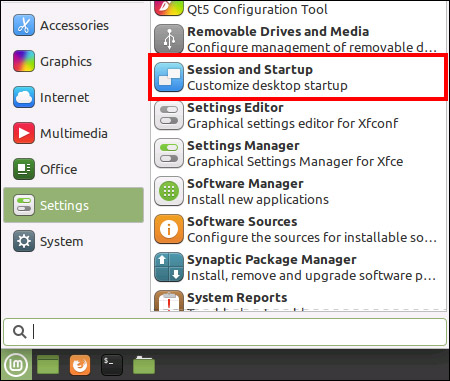Open Settings Manager for Xfce
This screenshot has height=381, width=450.
(x=298, y=153)
